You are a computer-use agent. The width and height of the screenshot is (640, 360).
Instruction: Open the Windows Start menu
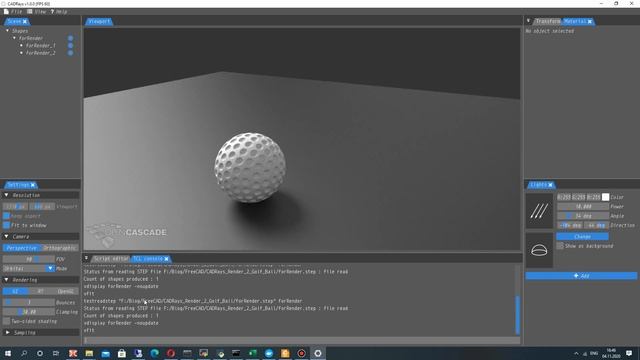(8, 353)
